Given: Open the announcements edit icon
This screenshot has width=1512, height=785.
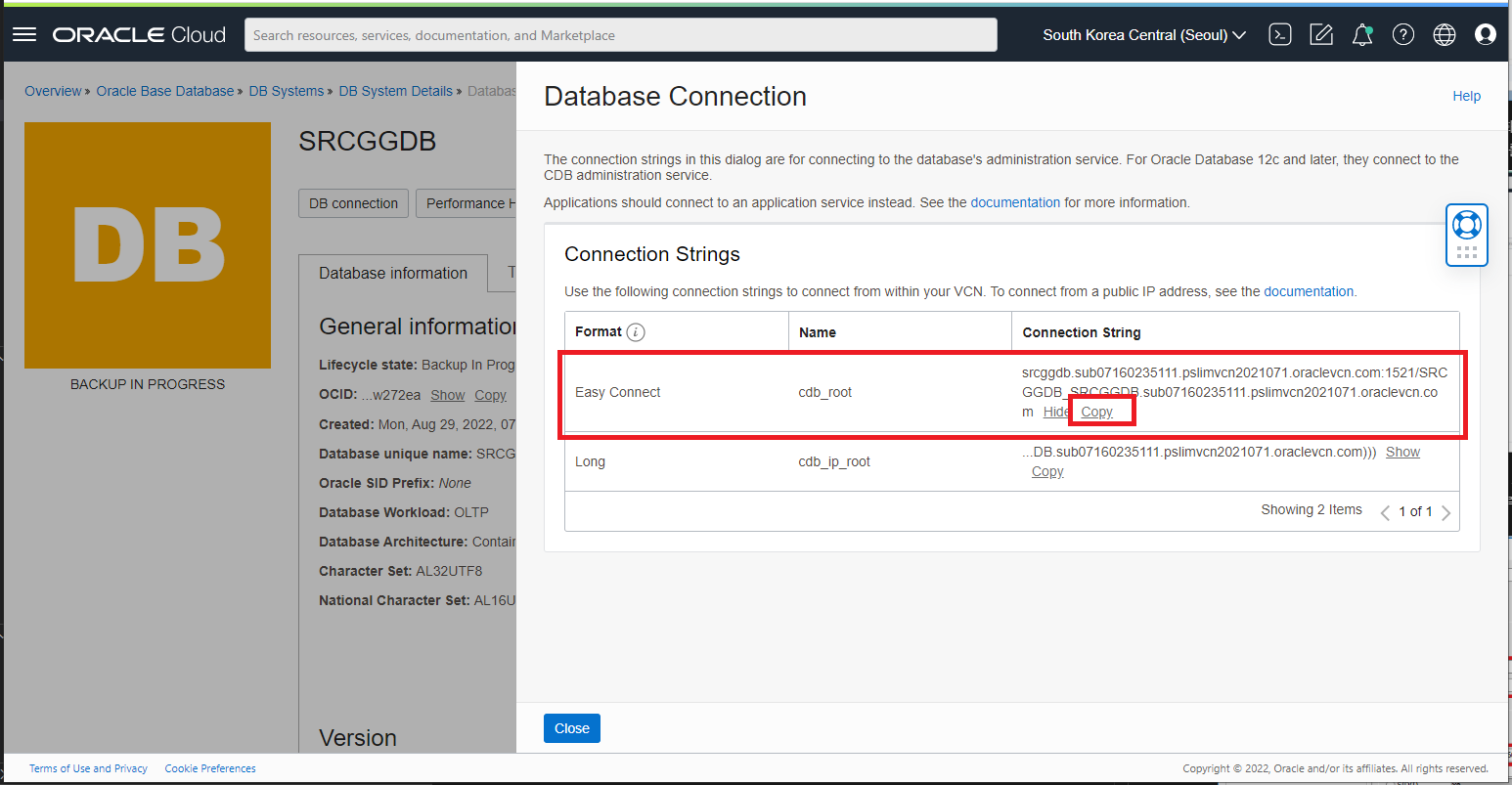Looking at the screenshot, I should (1321, 34).
